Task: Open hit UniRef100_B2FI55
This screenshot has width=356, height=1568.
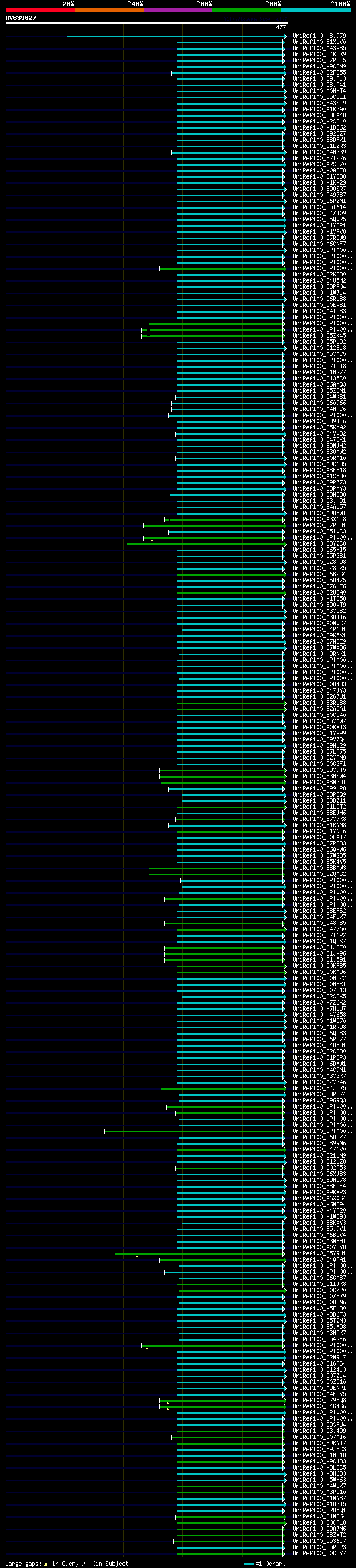Action: tap(319, 72)
